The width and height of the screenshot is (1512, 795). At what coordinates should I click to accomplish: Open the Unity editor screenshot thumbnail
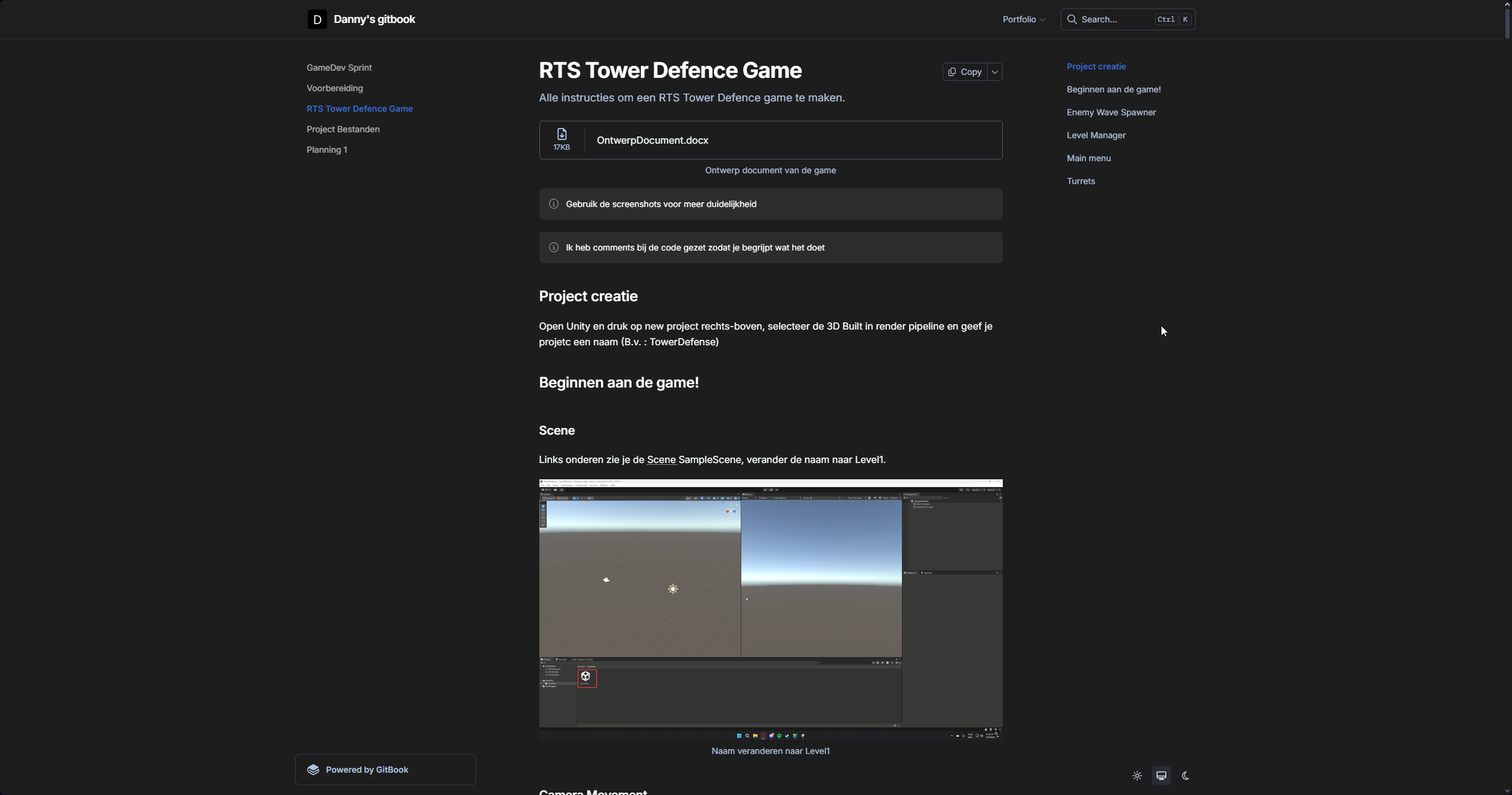770,608
